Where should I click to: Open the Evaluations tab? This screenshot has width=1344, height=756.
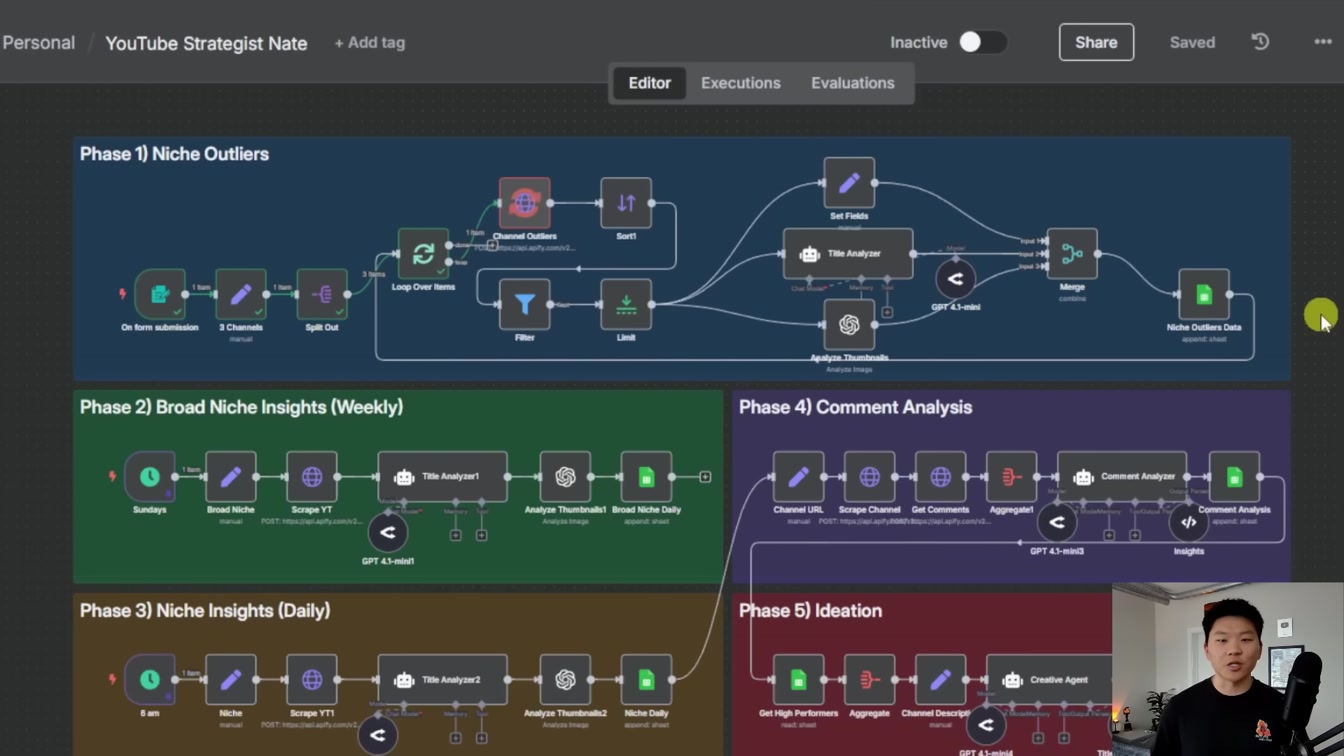pyautogui.click(x=853, y=83)
